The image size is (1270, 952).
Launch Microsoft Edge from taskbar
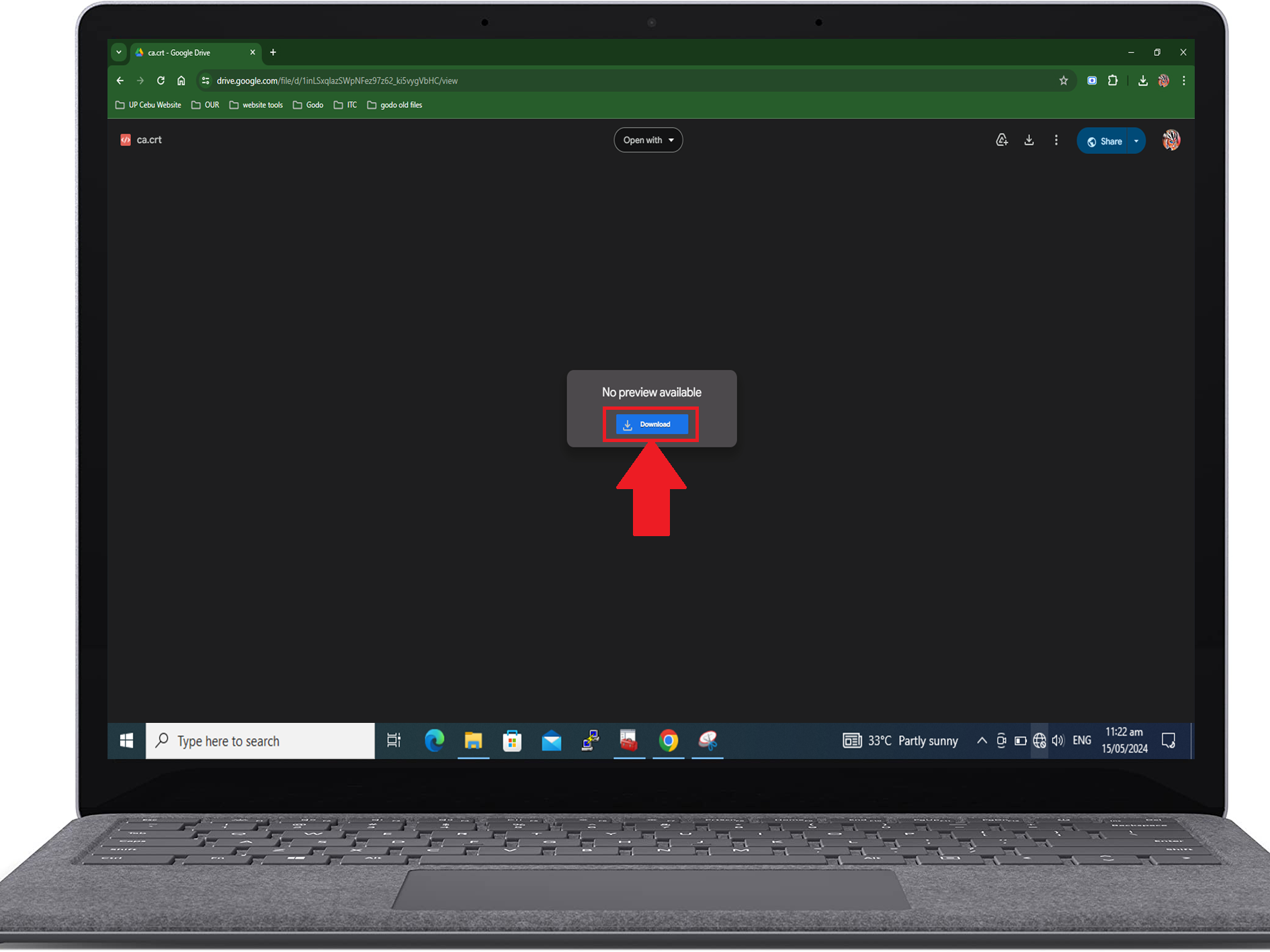434,740
